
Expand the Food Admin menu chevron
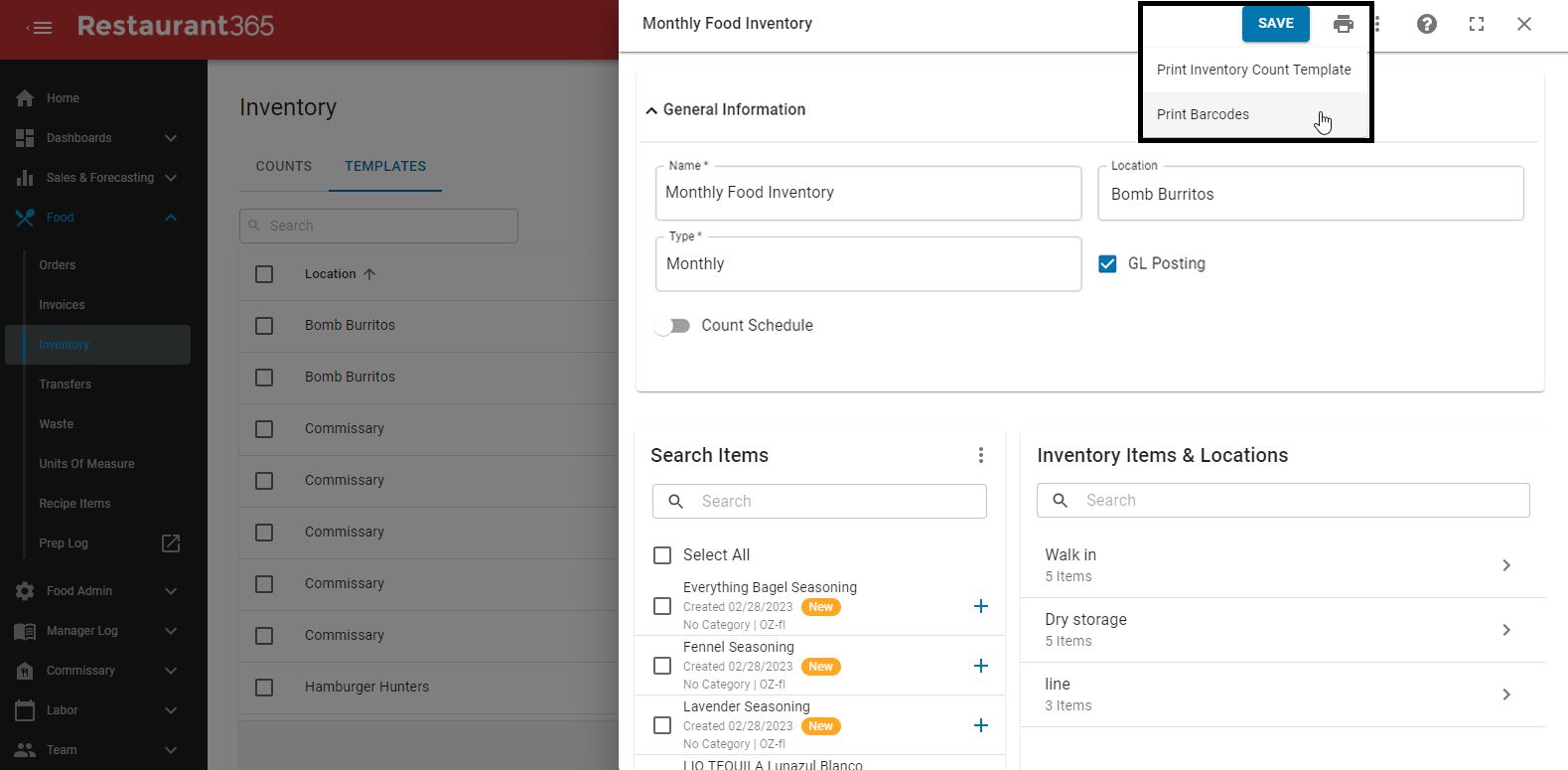171,591
